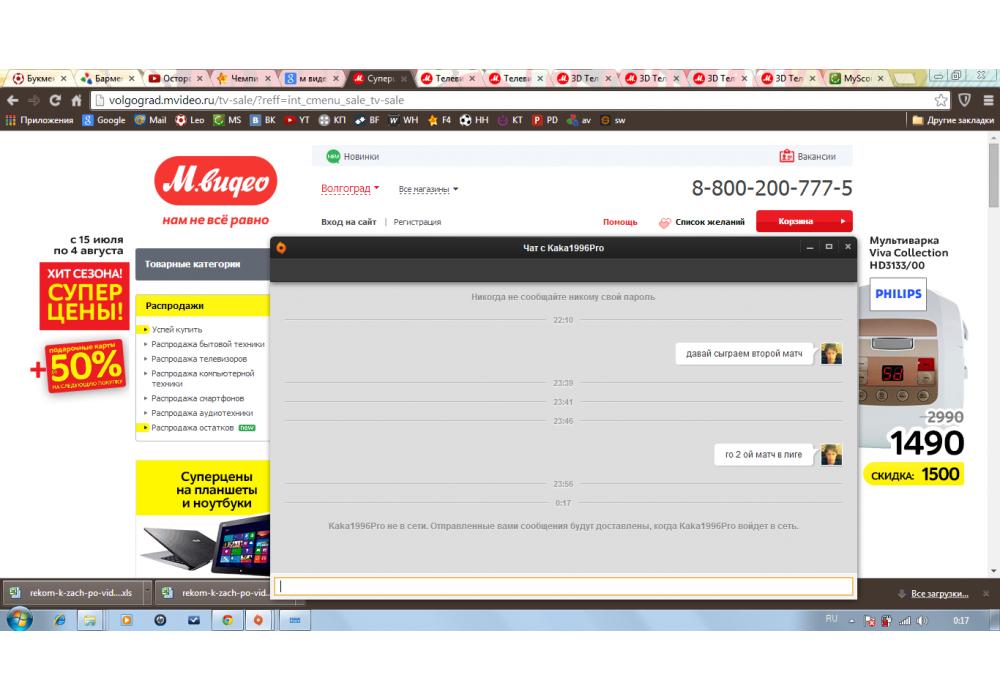
Task: Open the Google bookmark
Action: (x=104, y=120)
